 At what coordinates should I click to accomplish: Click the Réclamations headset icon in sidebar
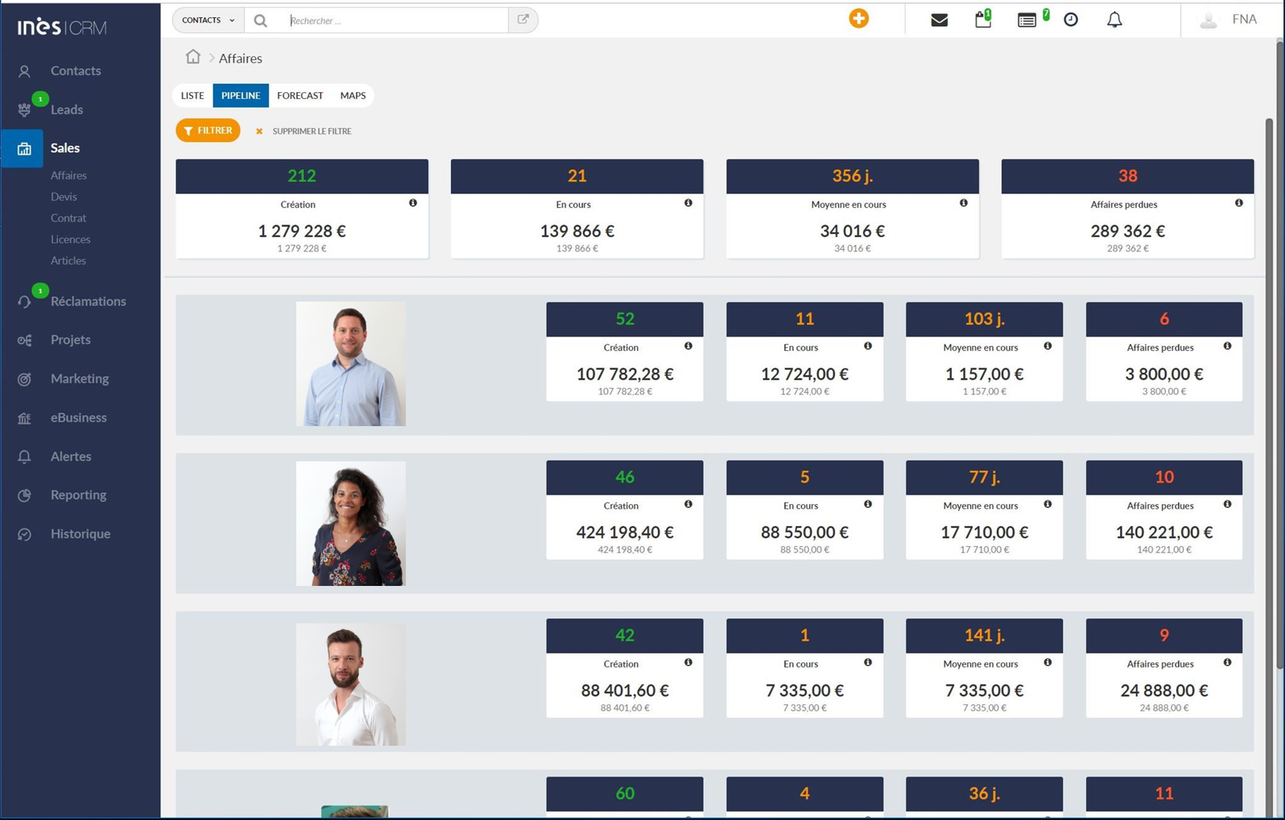tap(25, 302)
